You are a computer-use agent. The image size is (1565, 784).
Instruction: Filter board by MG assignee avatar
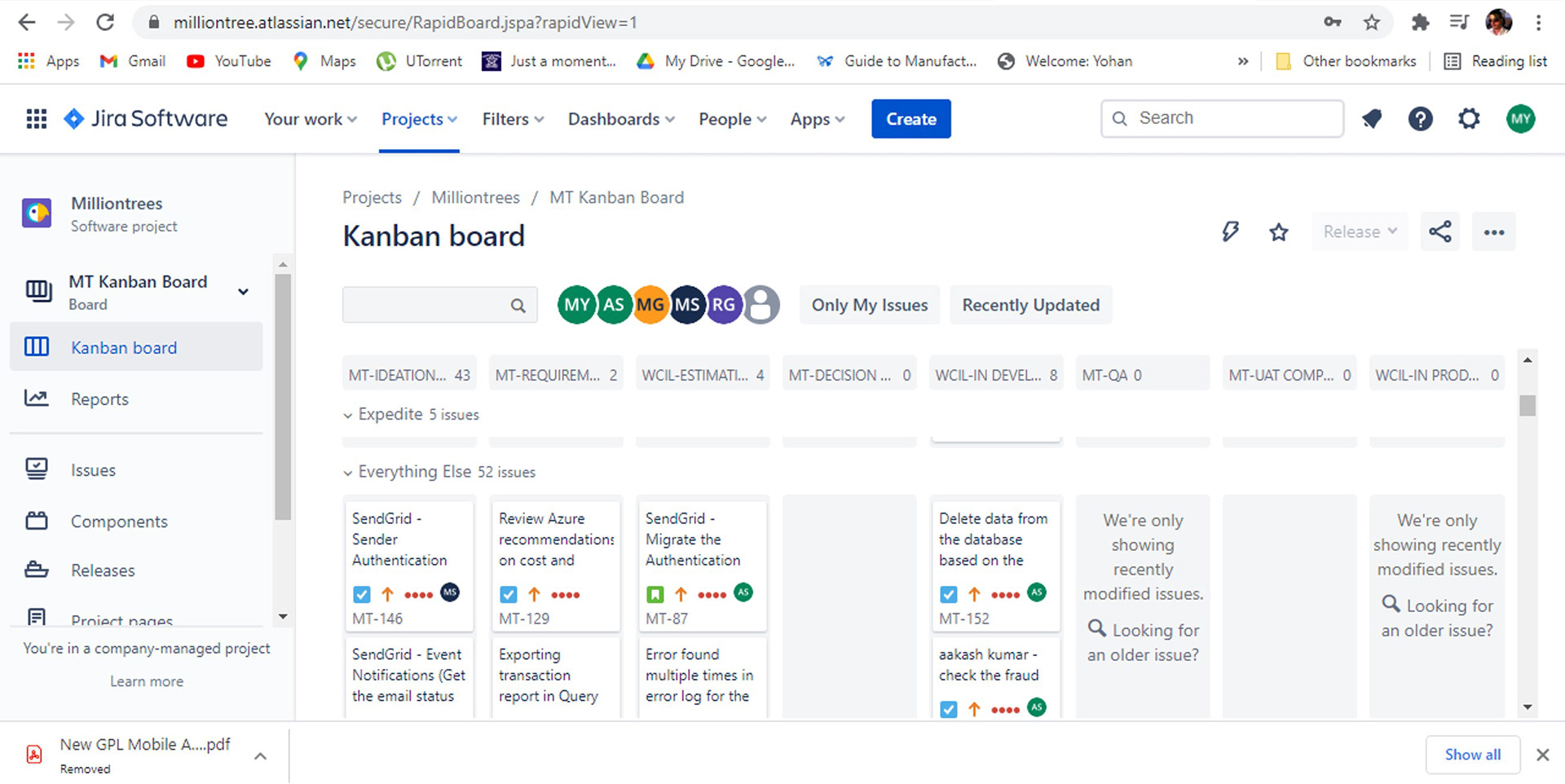click(x=650, y=305)
